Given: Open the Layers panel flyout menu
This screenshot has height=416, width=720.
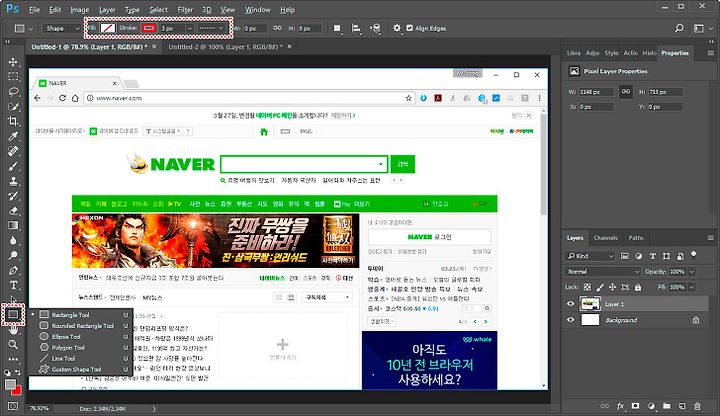Looking at the screenshot, I should (710, 238).
